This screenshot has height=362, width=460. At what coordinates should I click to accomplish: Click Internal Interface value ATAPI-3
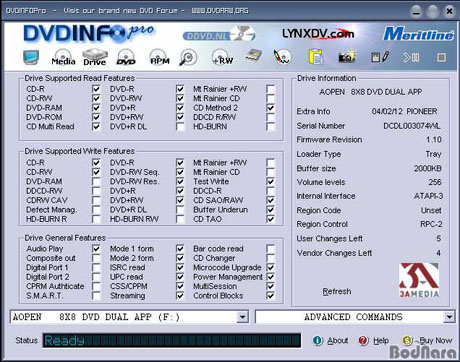pyautogui.click(x=428, y=196)
